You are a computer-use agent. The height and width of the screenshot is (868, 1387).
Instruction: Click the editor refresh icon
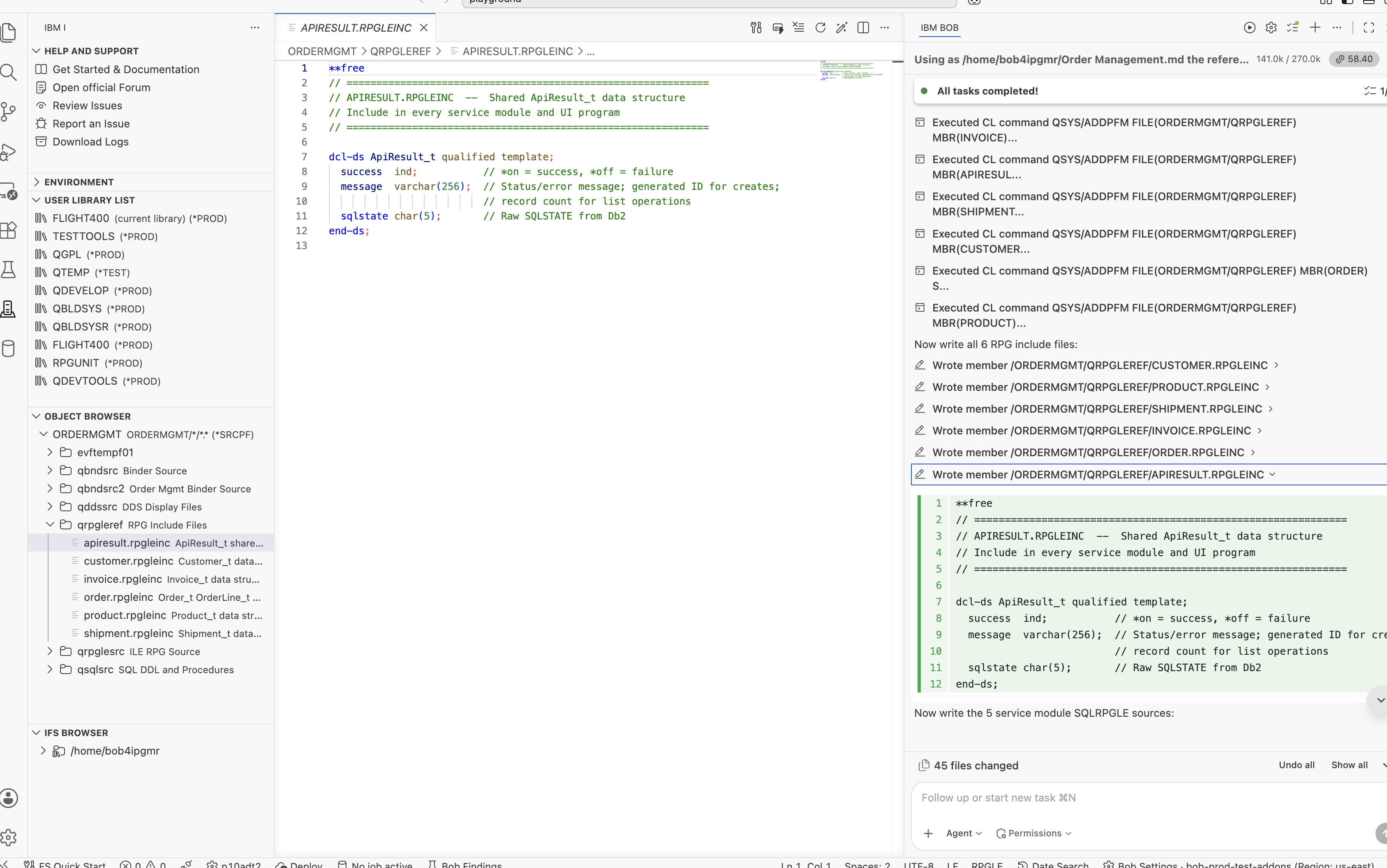pos(821,28)
